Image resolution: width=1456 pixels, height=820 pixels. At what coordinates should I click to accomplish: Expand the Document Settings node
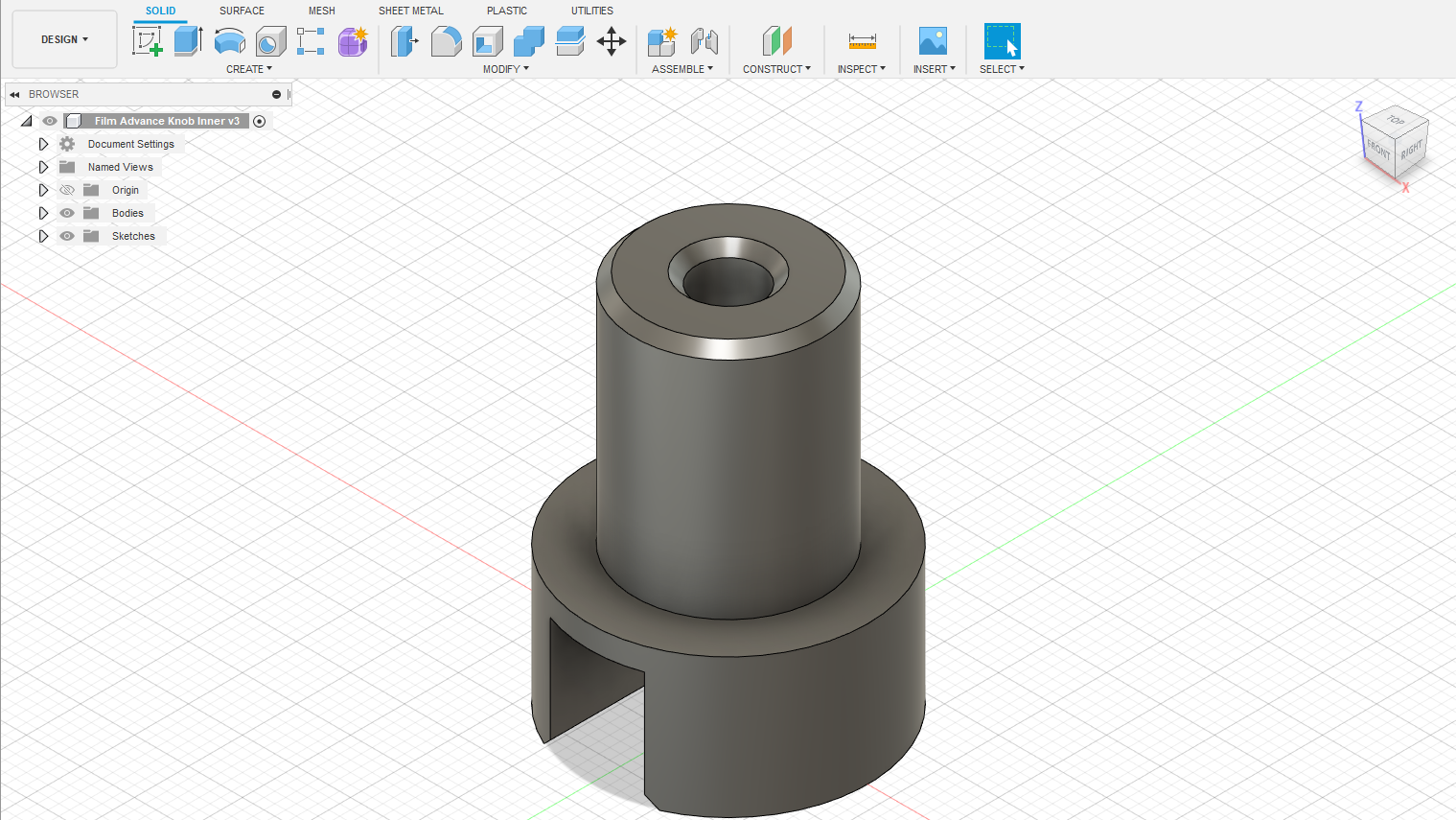[43, 144]
